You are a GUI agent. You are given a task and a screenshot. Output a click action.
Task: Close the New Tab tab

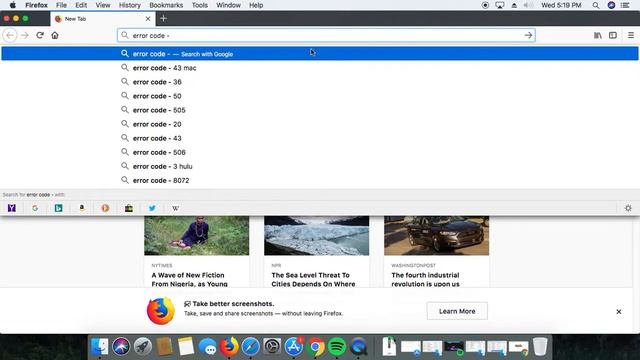148,19
